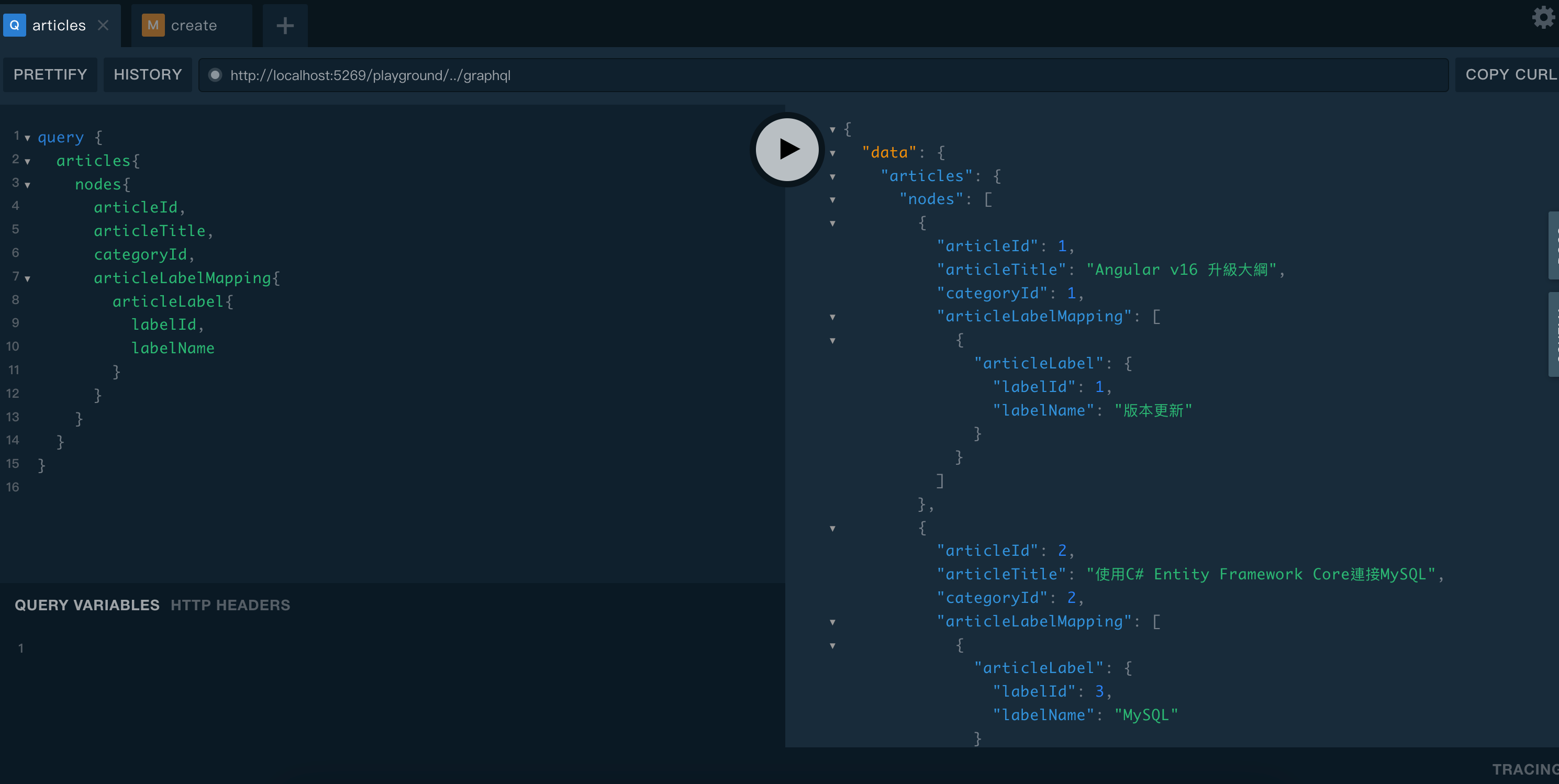
Task: Collapse the "data" object in response
Action: tap(833, 153)
